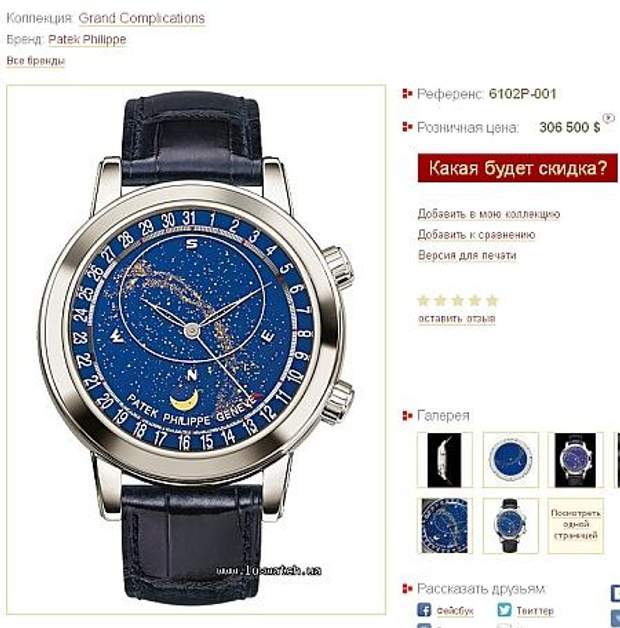Click the 'Все бренды' link
This screenshot has height=628, width=620.
pyautogui.click(x=36, y=61)
